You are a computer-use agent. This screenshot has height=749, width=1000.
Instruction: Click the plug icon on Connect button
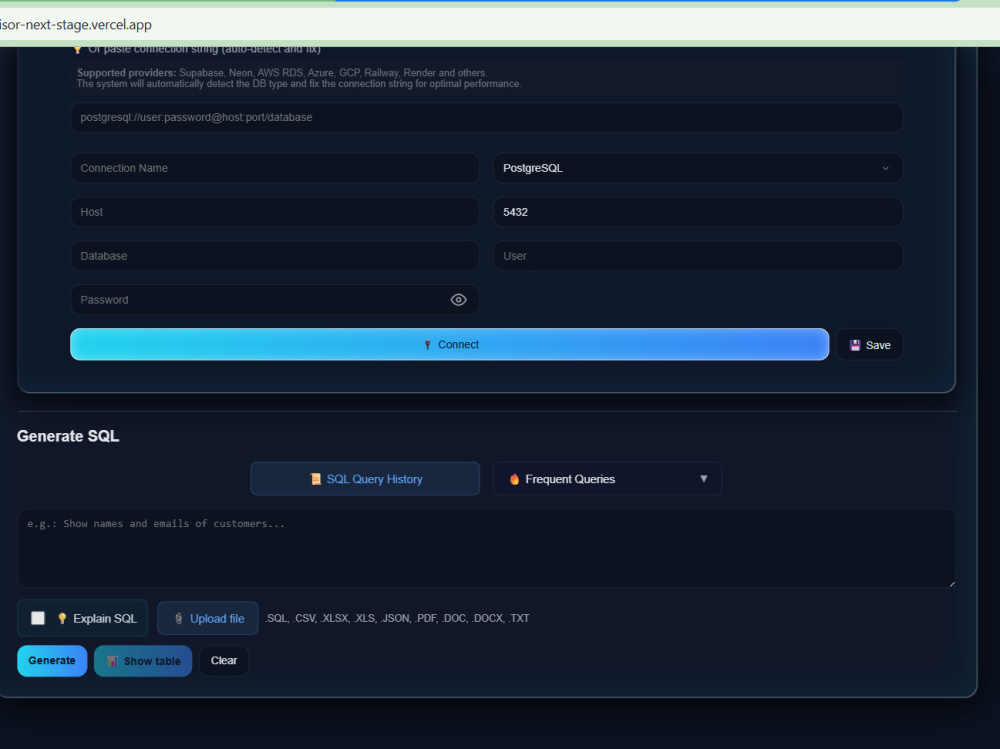[x=427, y=345]
